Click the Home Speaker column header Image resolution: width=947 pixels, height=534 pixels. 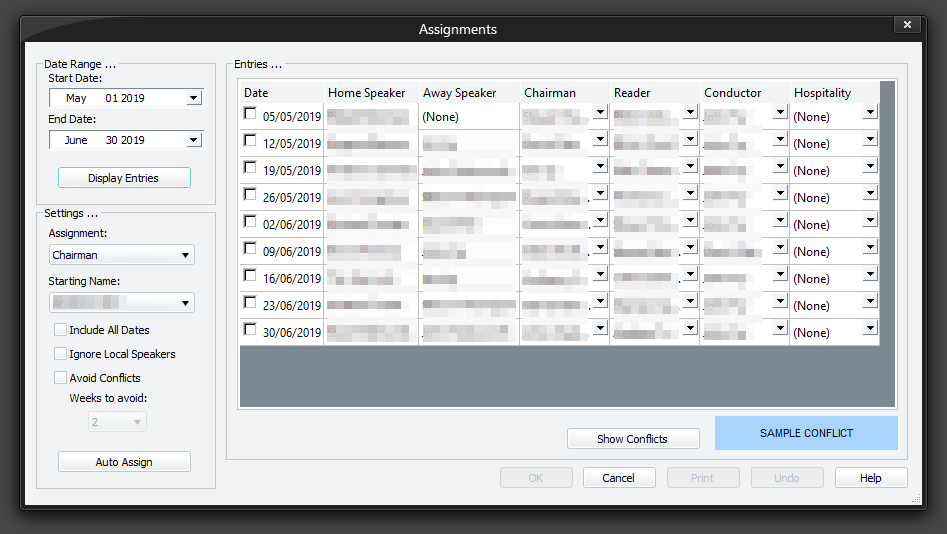[x=371, y=92]
